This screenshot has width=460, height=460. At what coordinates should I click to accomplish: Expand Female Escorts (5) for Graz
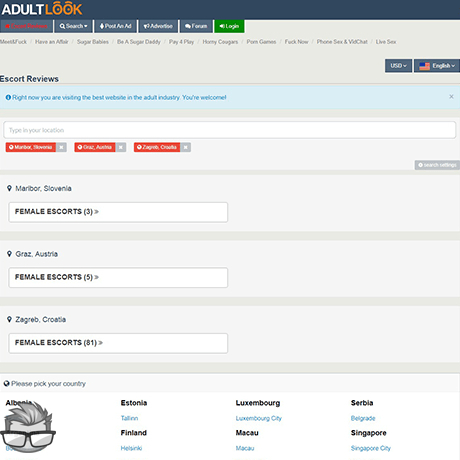click(118, 277)
